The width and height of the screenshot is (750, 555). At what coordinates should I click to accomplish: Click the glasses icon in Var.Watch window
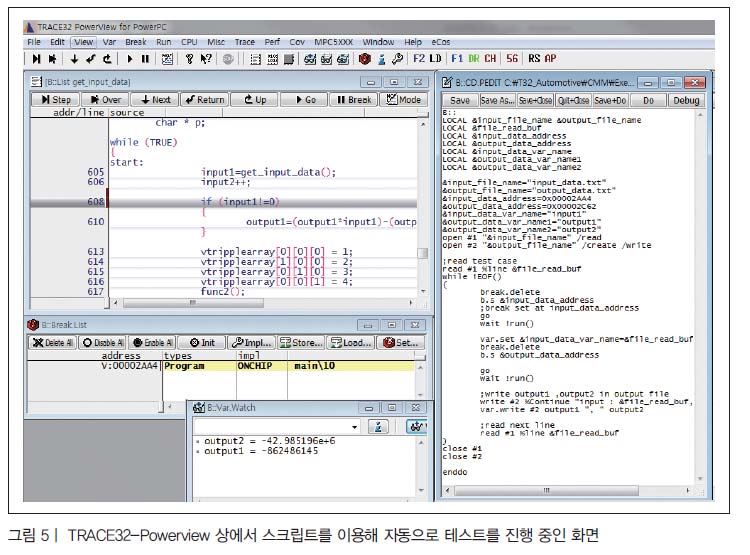[416, 426]
